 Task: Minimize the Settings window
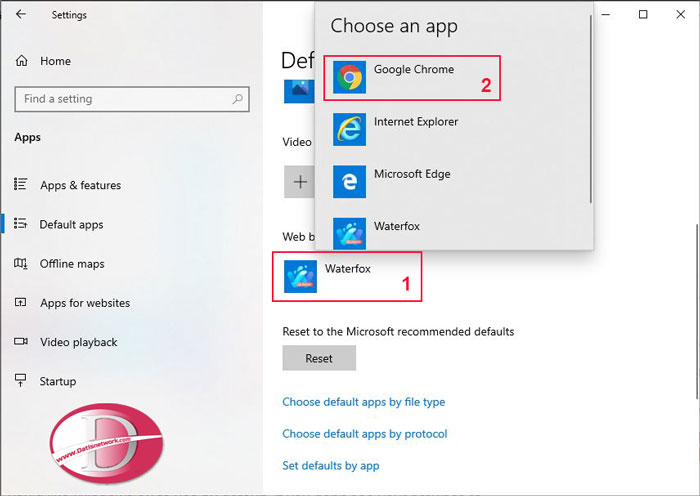605,14
